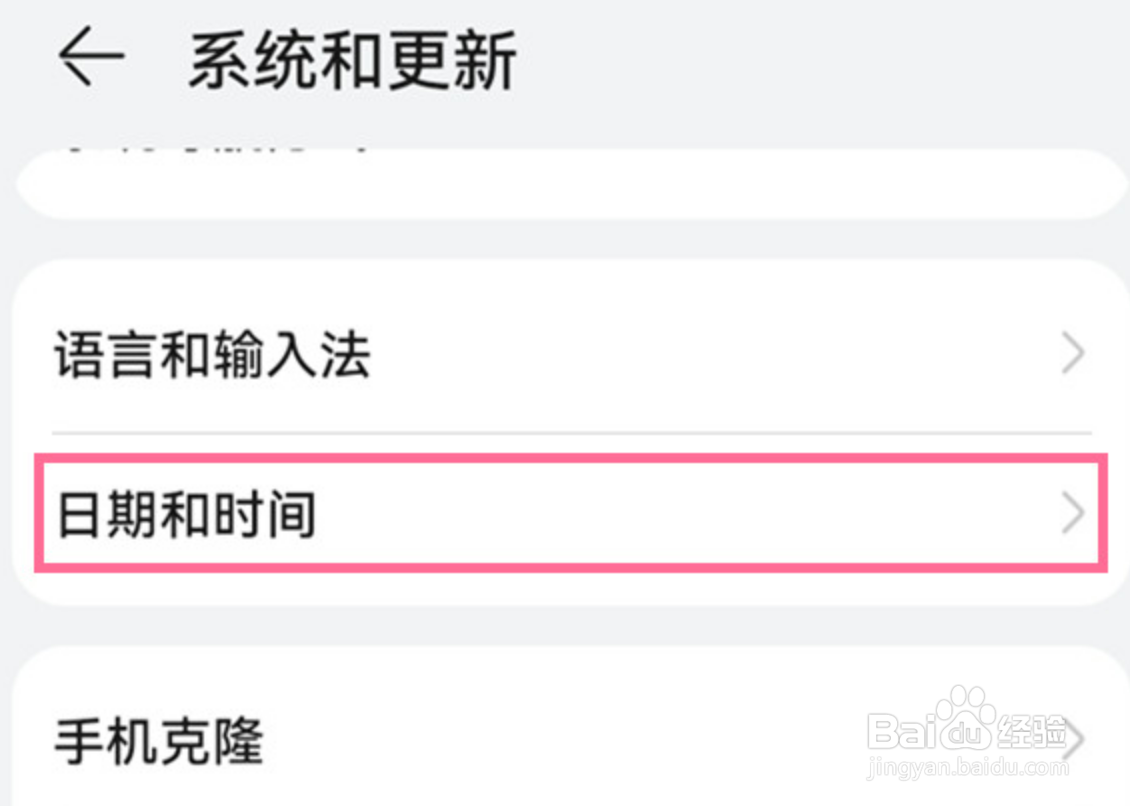This screenshot has height=806, width=1130.
Task: Click the chevron on the 日期和时间 row
Action: 1073,514
